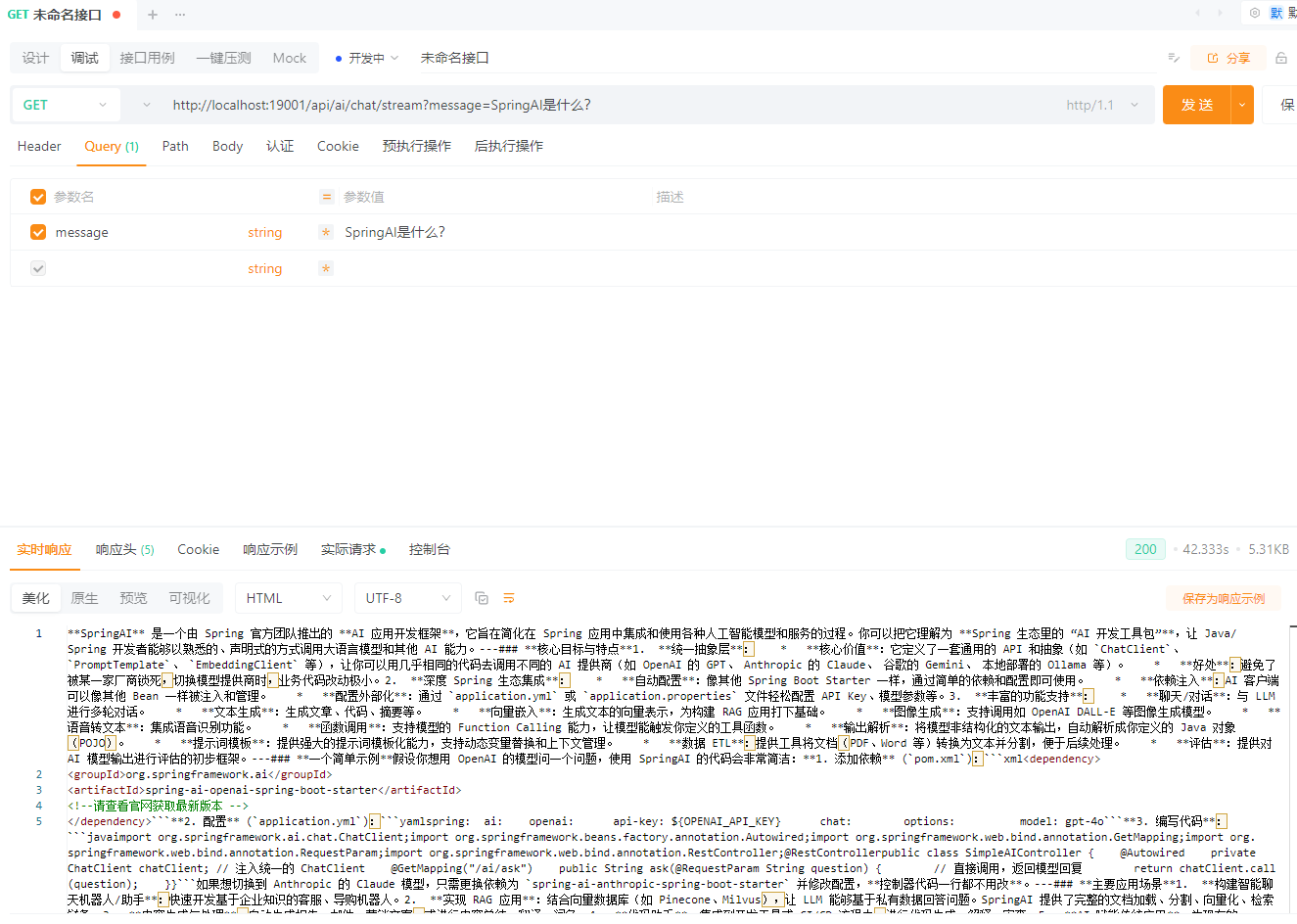Open the 控制台 console tab
Image resolution: width=1297 pixels, height=924 pixels.
point(429,549)
